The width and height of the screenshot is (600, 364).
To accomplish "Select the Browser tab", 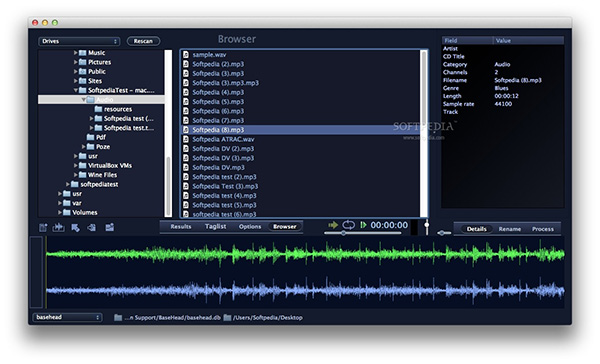I will click(x=285, y=227).
